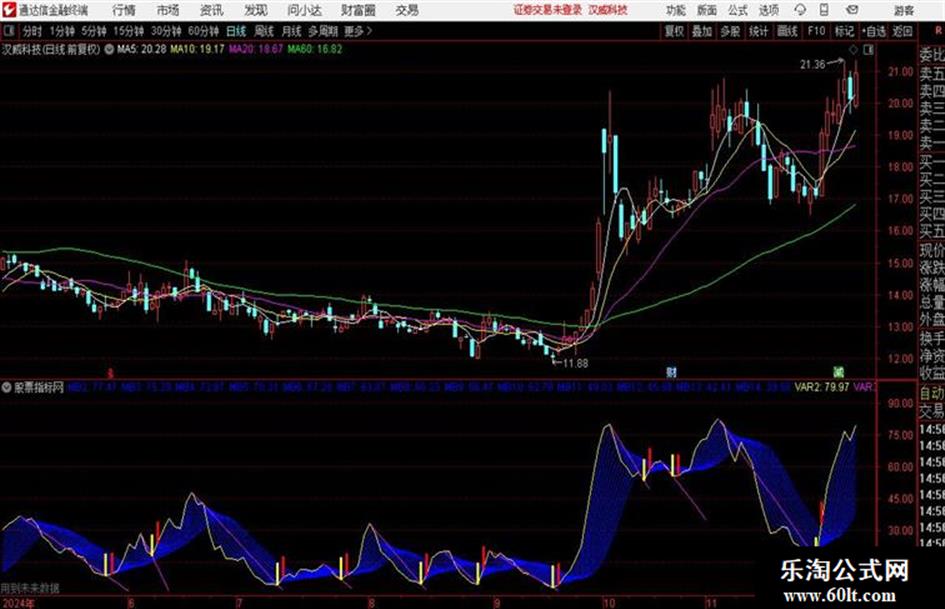Expand the 更多 period options

click(358, 31)
